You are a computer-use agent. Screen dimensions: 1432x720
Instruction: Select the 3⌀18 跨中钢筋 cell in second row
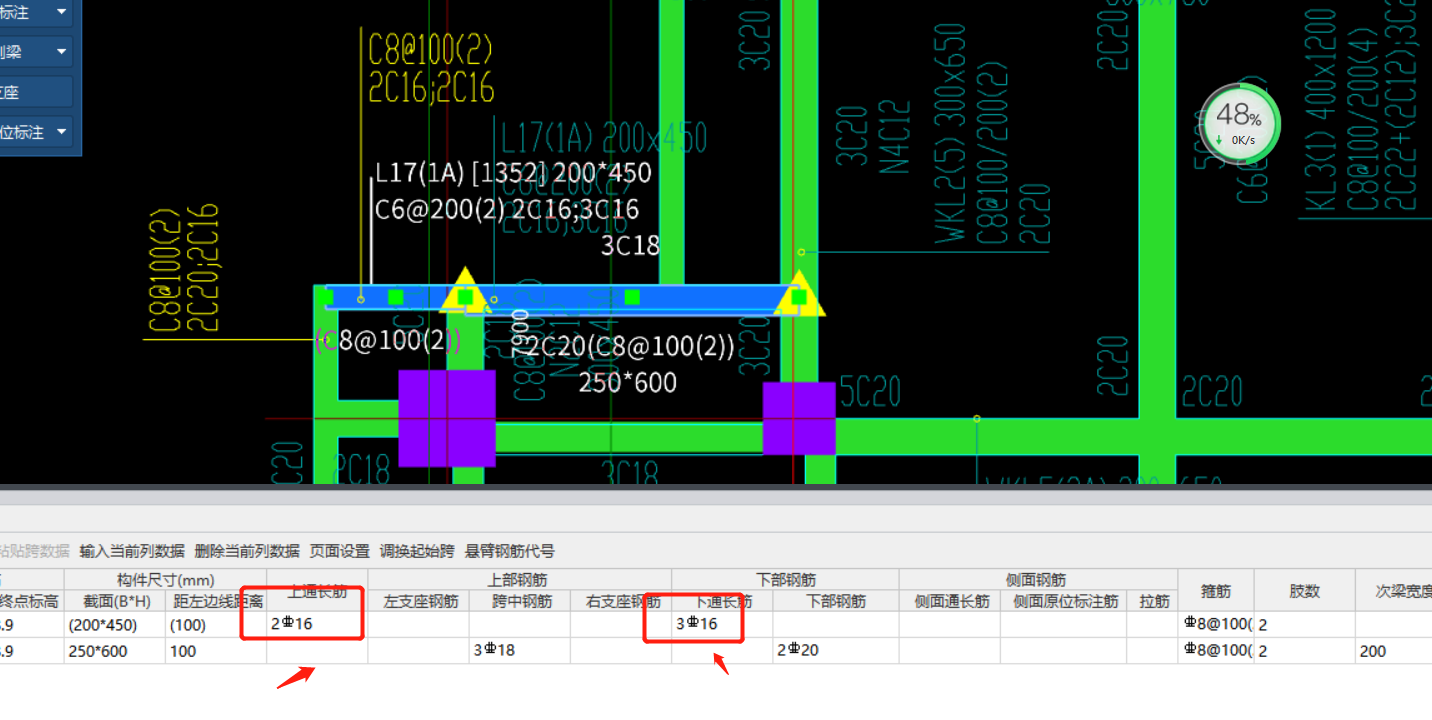coord(520,651)
